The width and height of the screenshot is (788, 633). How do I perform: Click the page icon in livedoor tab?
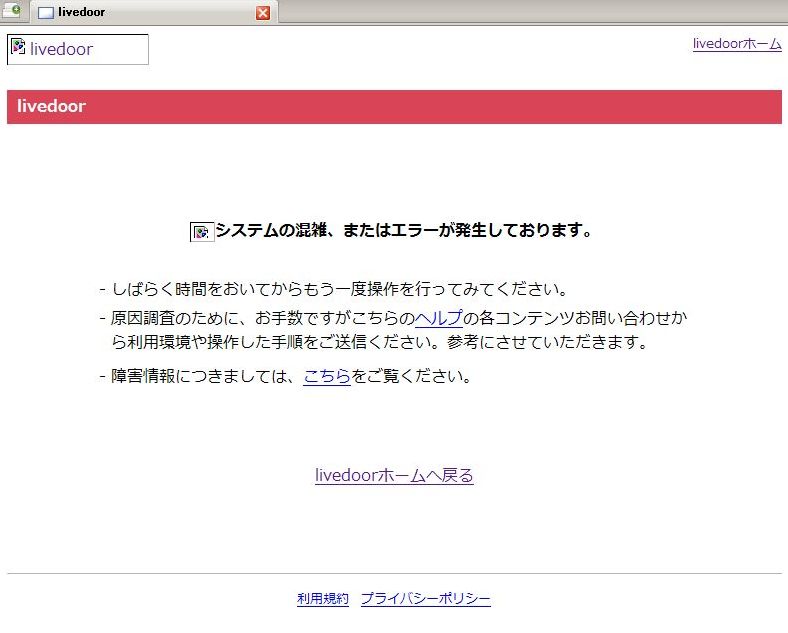[x=46, y=13]
